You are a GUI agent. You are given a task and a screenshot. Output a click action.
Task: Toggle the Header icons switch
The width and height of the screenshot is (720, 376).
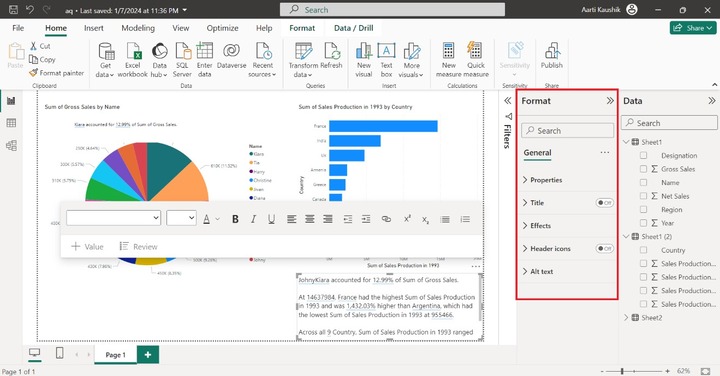tap(604, 248)
